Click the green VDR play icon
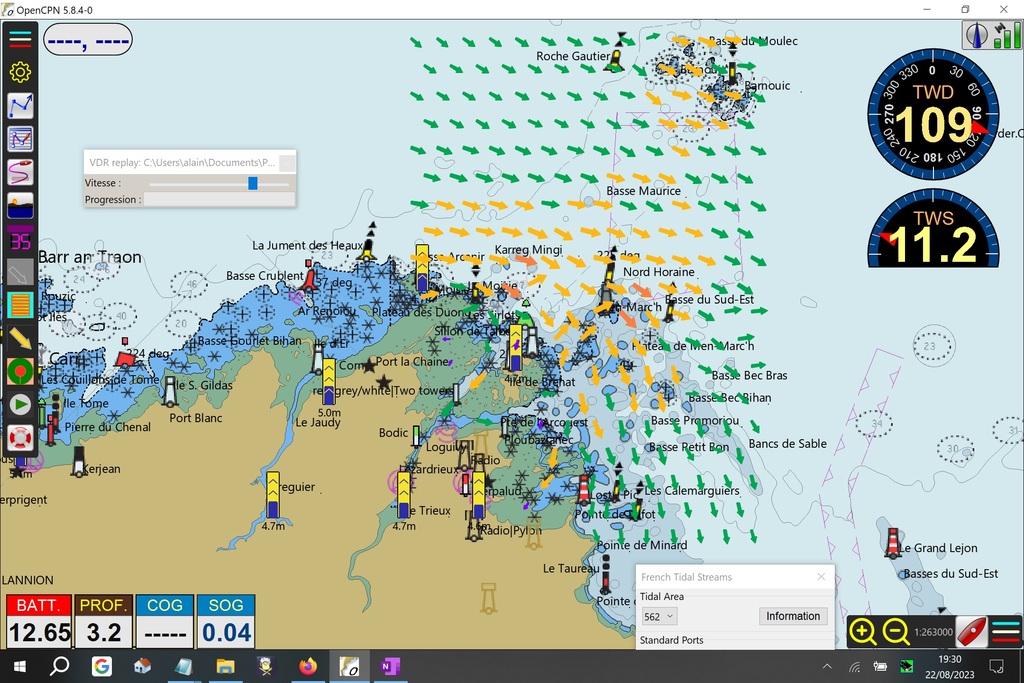 [20, 405]
